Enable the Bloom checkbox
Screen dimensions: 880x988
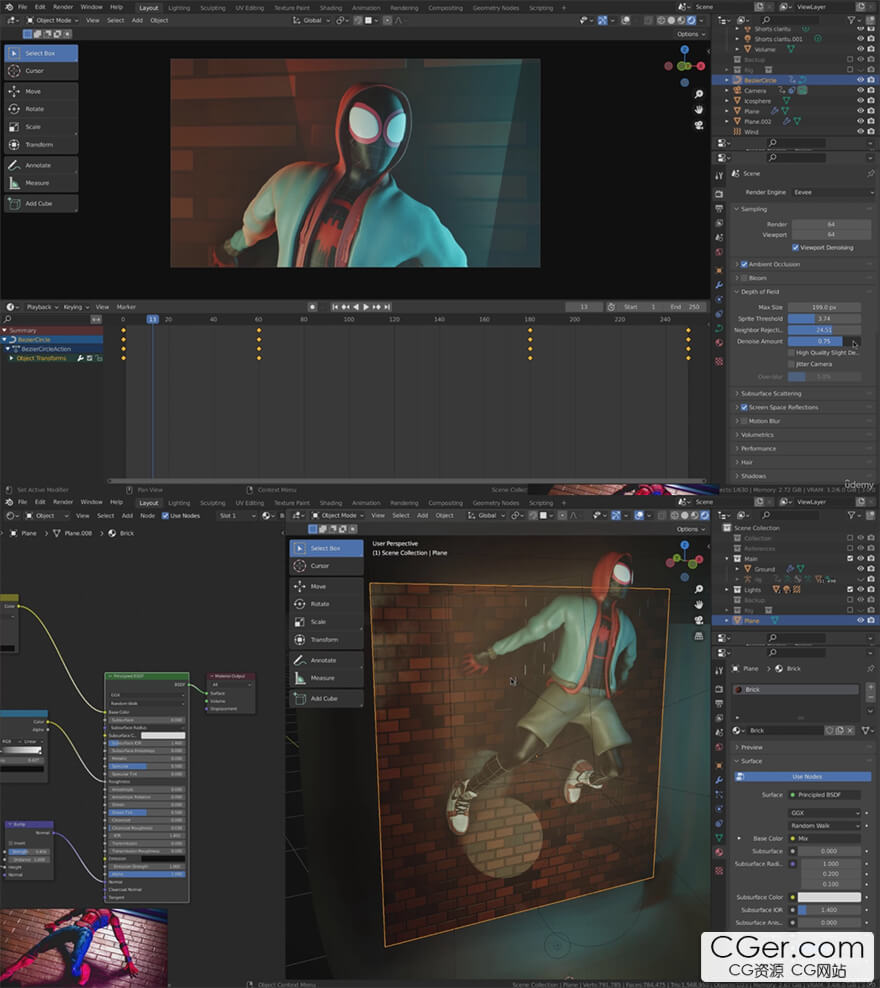pyautogui.click(x=744, y=278)
